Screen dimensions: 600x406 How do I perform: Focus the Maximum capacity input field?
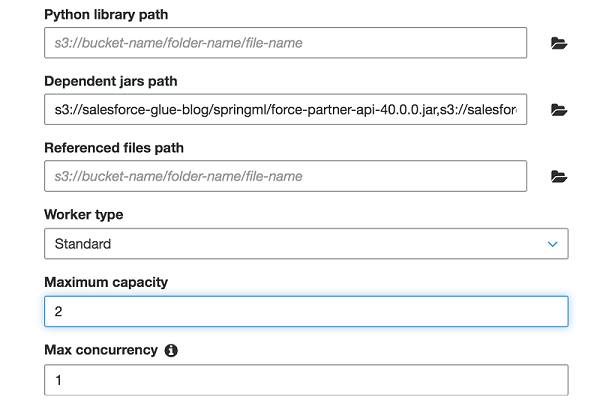tap(306, 311)
